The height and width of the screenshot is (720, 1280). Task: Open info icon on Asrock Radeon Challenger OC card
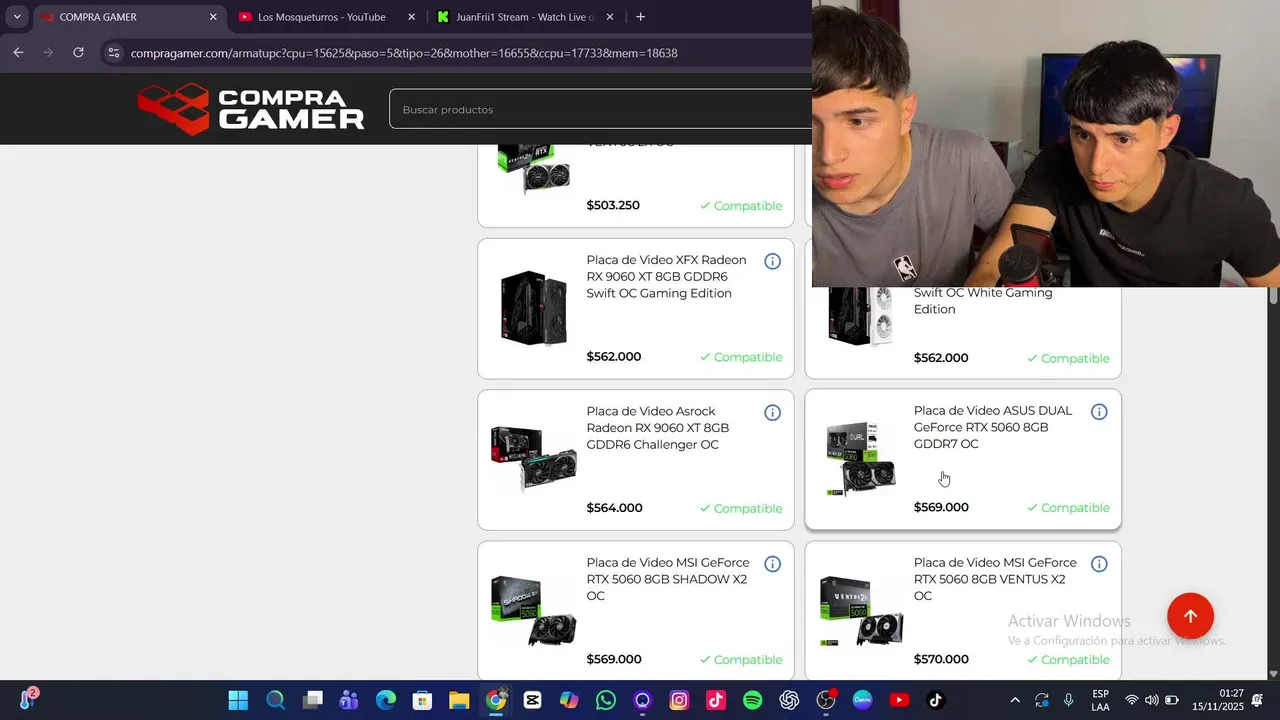coord(772,413)
